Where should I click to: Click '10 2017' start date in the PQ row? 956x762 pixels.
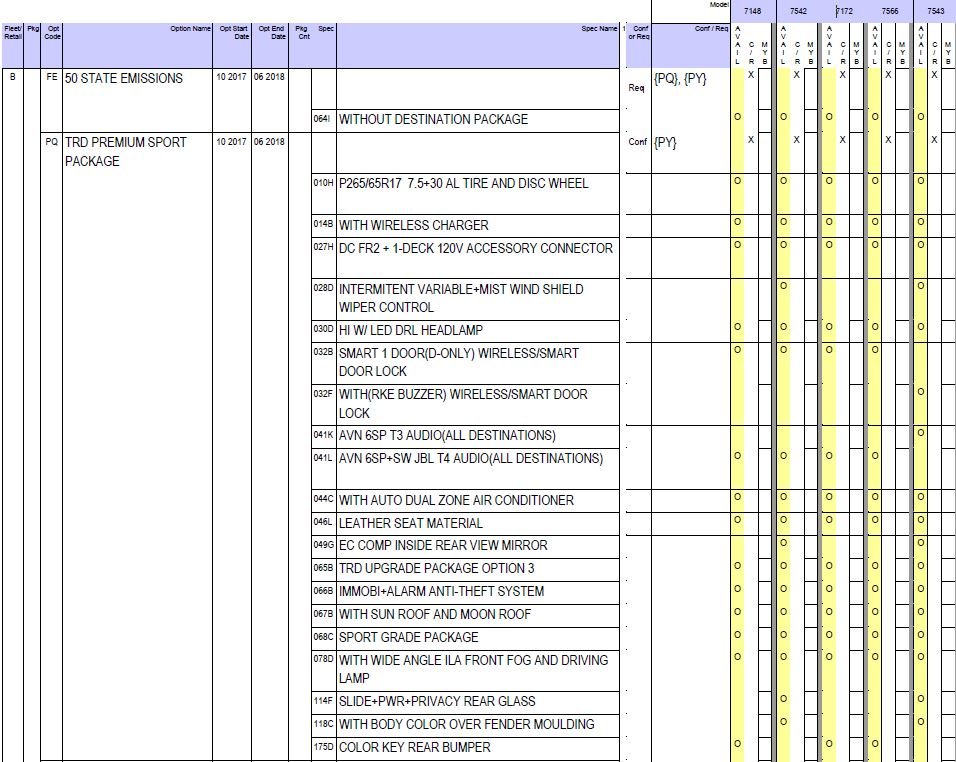pos(231,141)
